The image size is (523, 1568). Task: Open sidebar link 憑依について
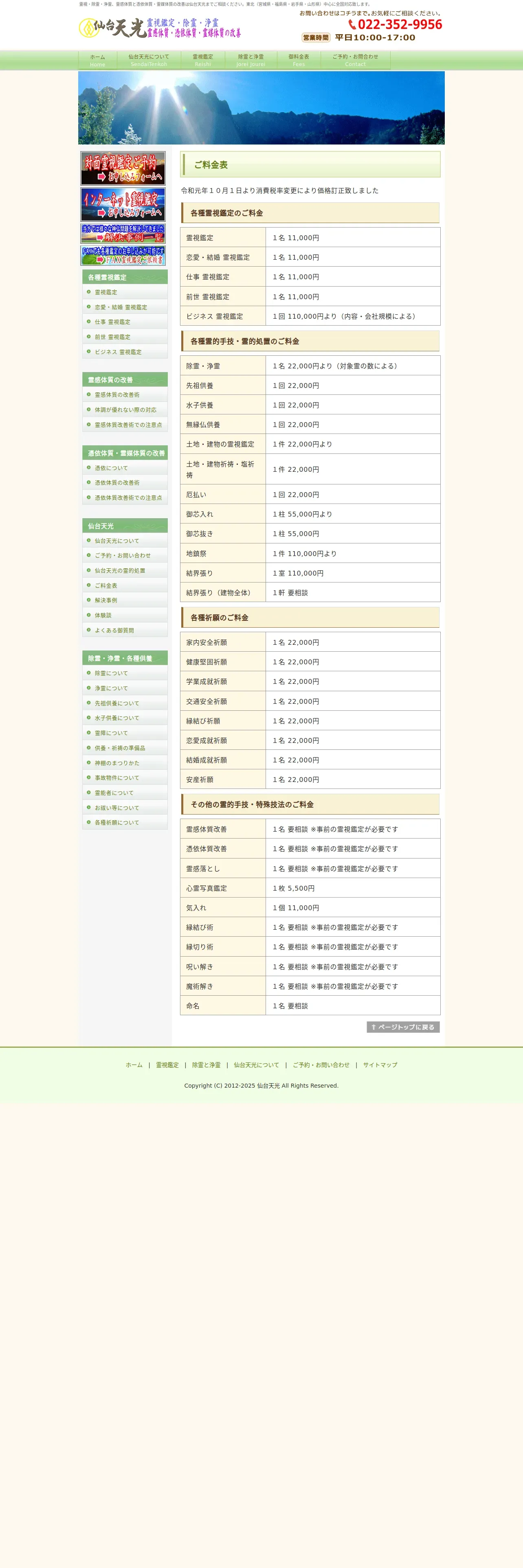125,468
